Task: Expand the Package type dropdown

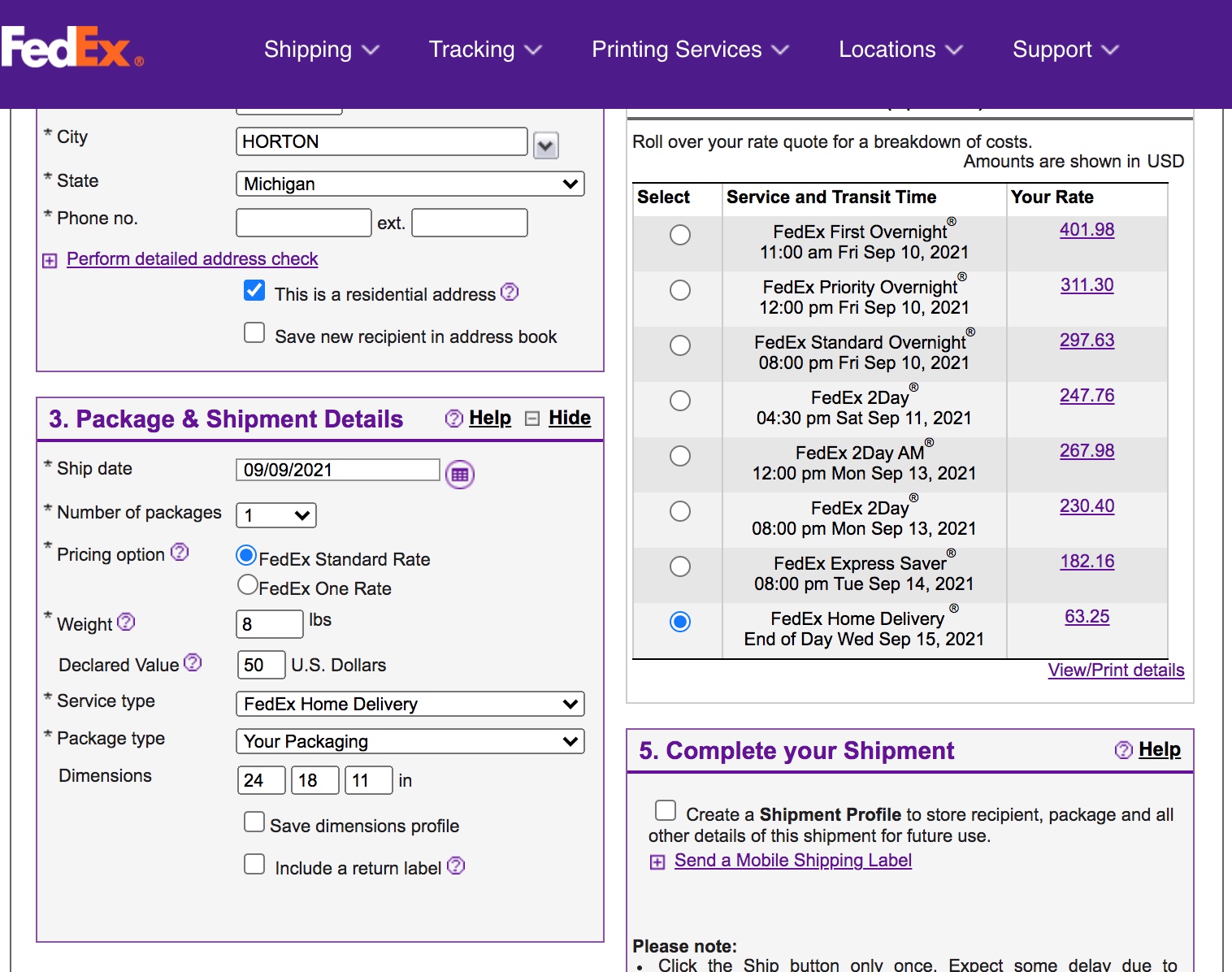Action: tap(410, 741)
